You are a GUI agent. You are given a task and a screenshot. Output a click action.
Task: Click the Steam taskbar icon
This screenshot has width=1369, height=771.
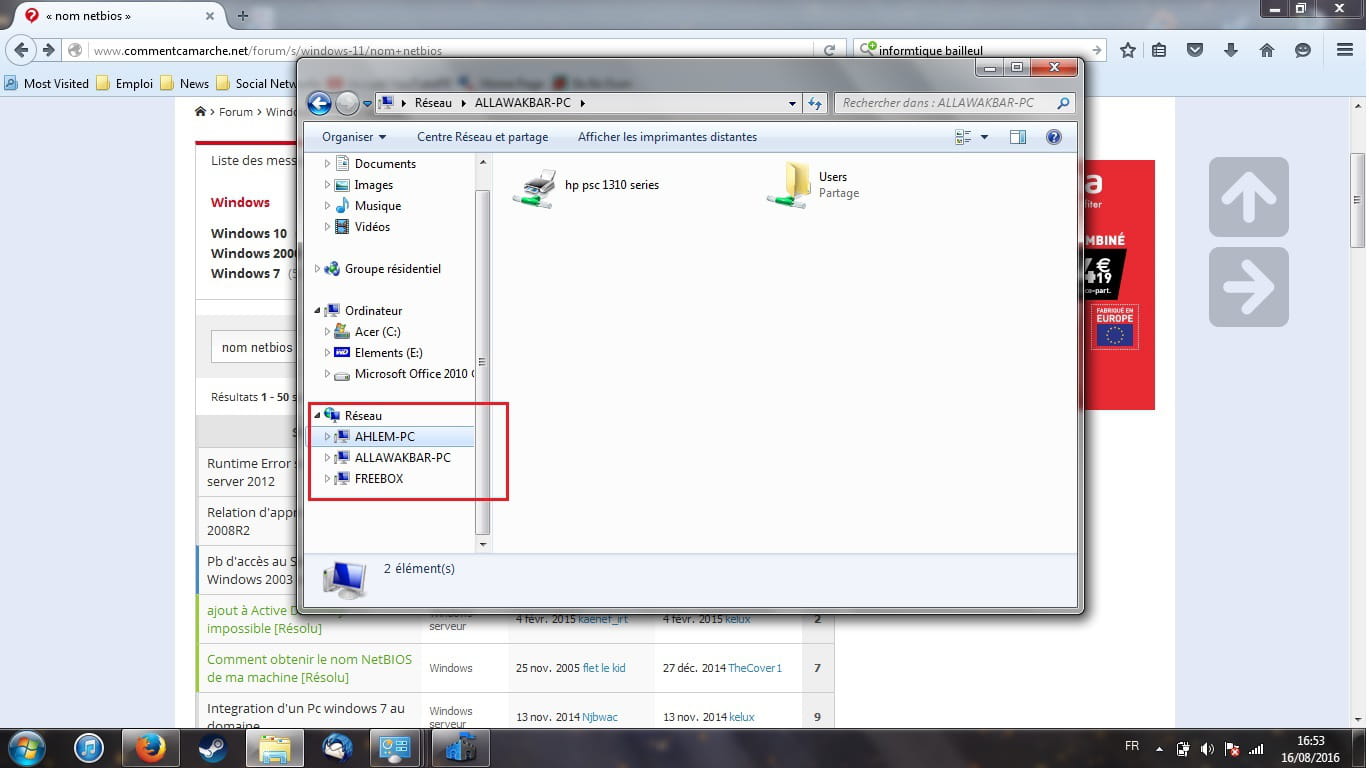click(212, 748)
